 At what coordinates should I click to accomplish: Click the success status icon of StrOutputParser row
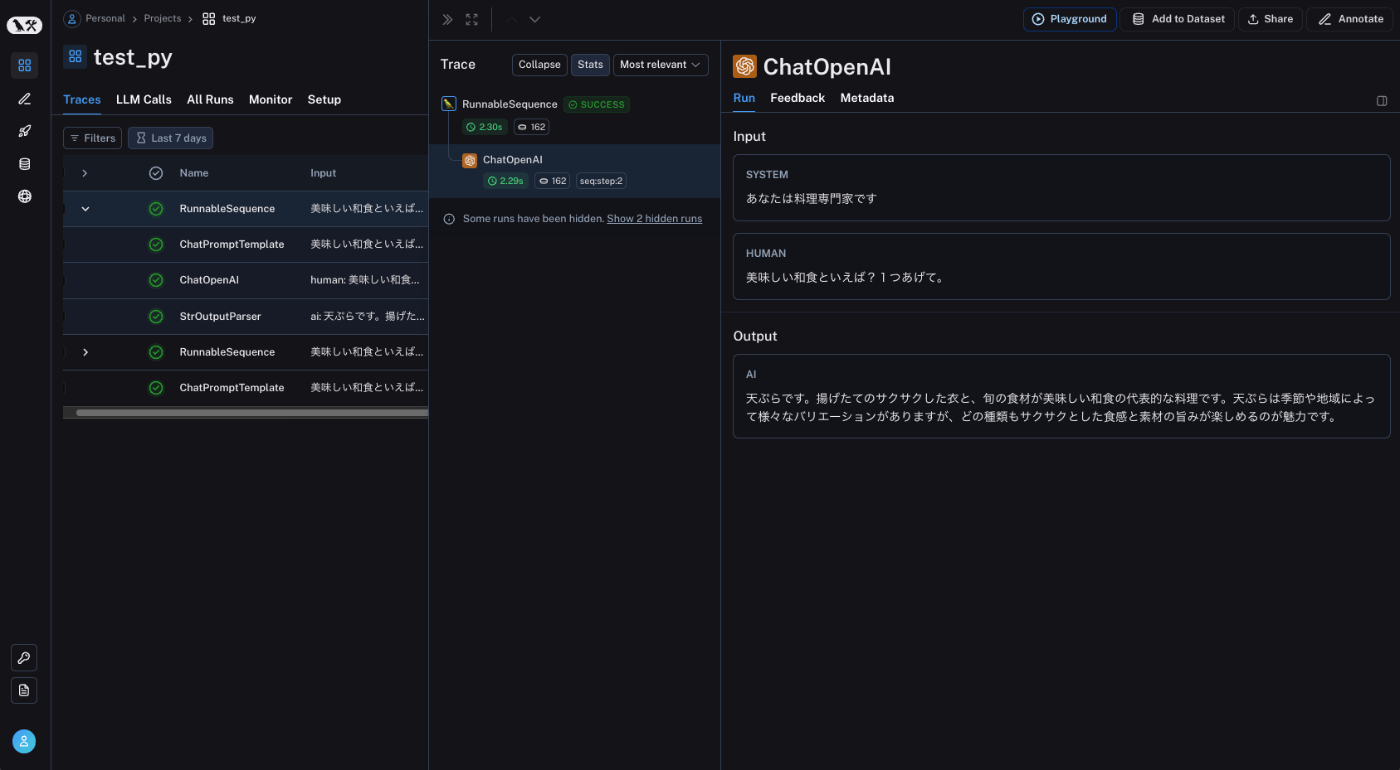156,316
